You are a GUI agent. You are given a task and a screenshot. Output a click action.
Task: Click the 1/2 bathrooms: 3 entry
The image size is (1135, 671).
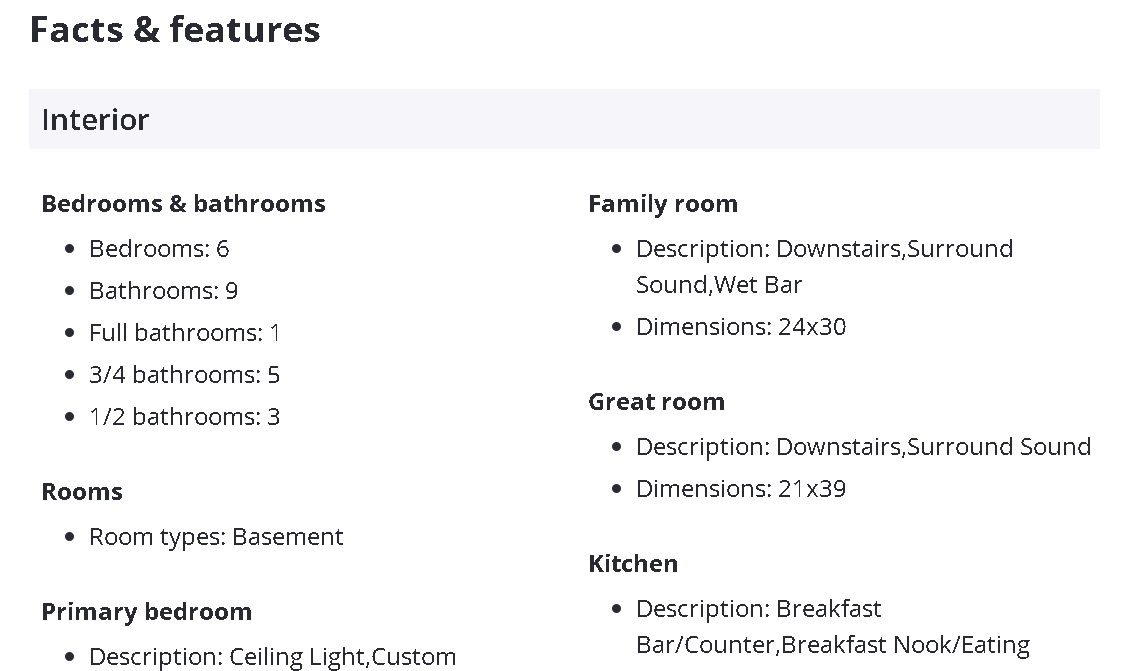coord(184,417)
